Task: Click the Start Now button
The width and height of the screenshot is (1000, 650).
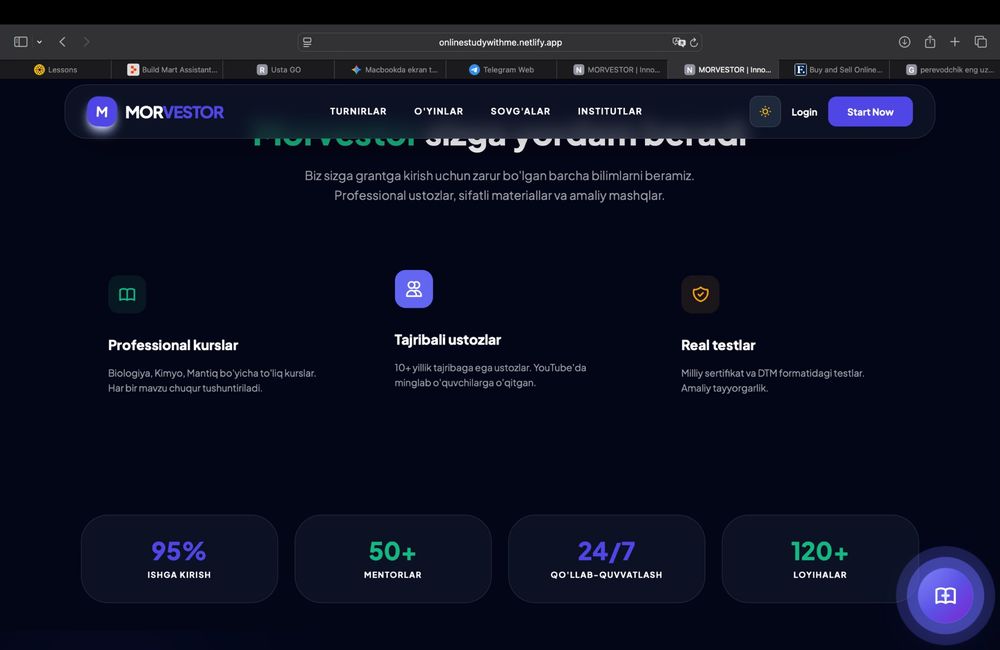Action: 870,112
